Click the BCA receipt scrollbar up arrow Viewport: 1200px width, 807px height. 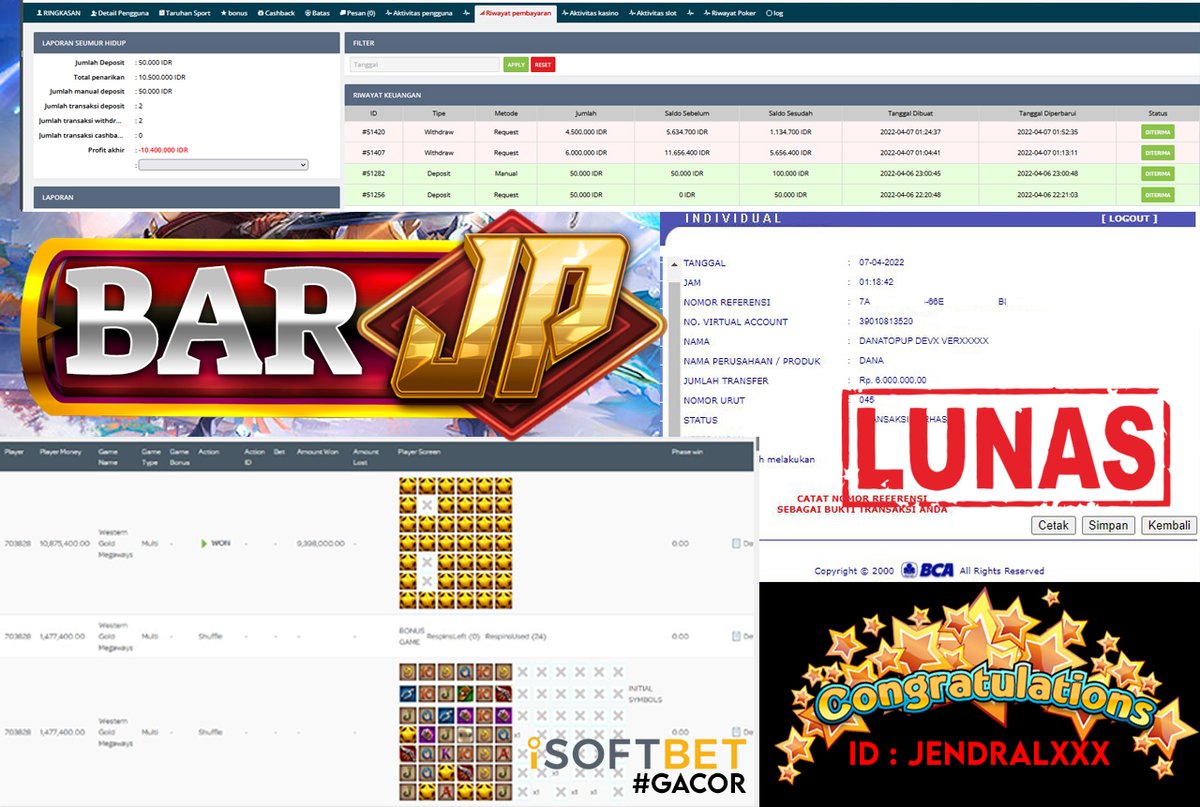tap(674, 264)
